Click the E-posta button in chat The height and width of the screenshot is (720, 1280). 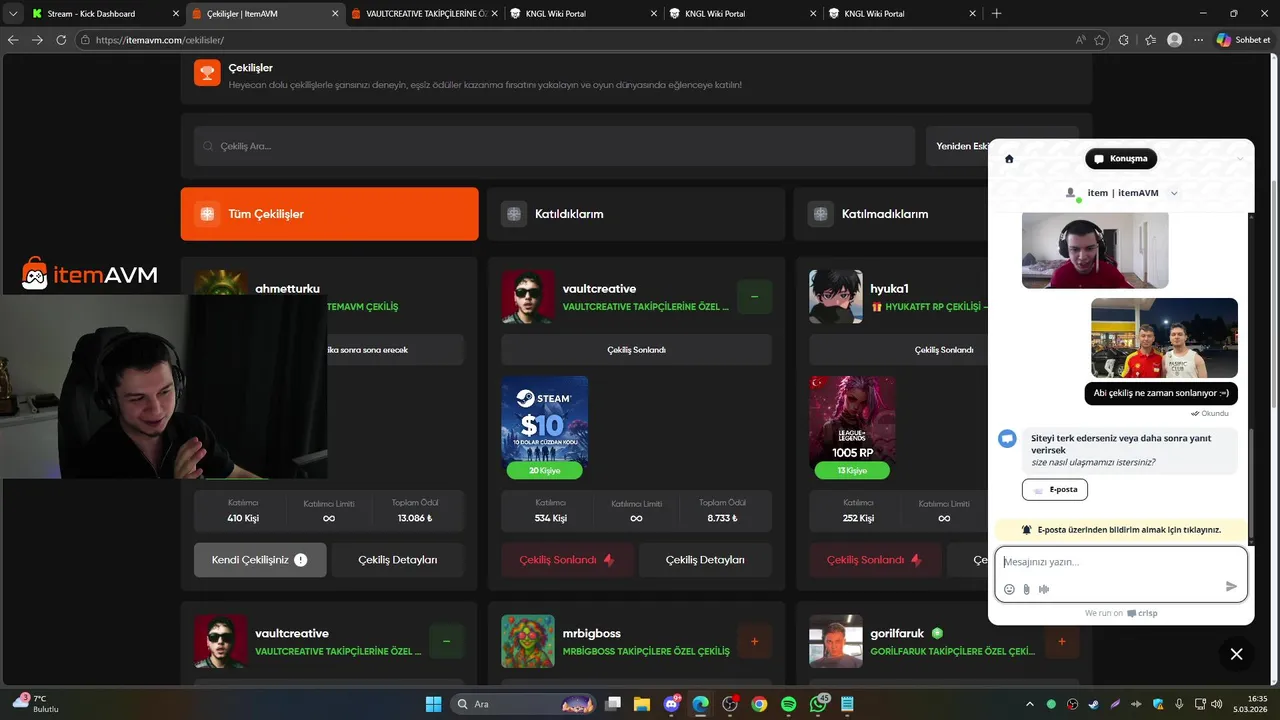pyautogui.click(x=1055, y=490)
